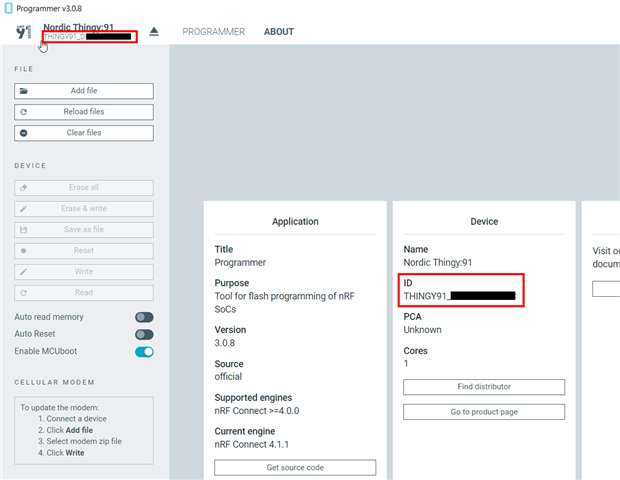Image resolution: width=620 pixels, height=480 pixels.
Task: Click Get source code button
Action: [295, 467]
